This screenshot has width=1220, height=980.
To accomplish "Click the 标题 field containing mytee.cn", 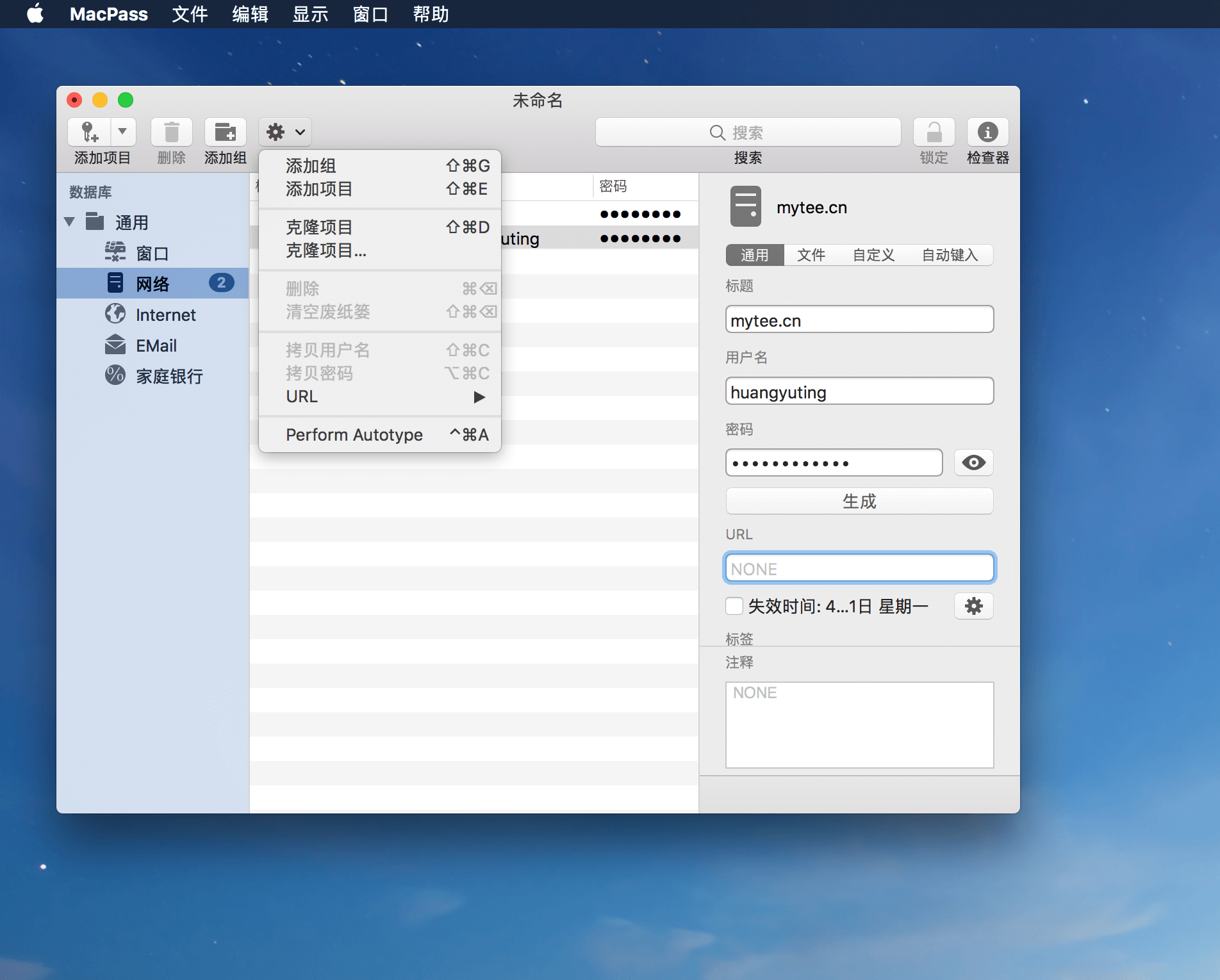I will (859, 320).
